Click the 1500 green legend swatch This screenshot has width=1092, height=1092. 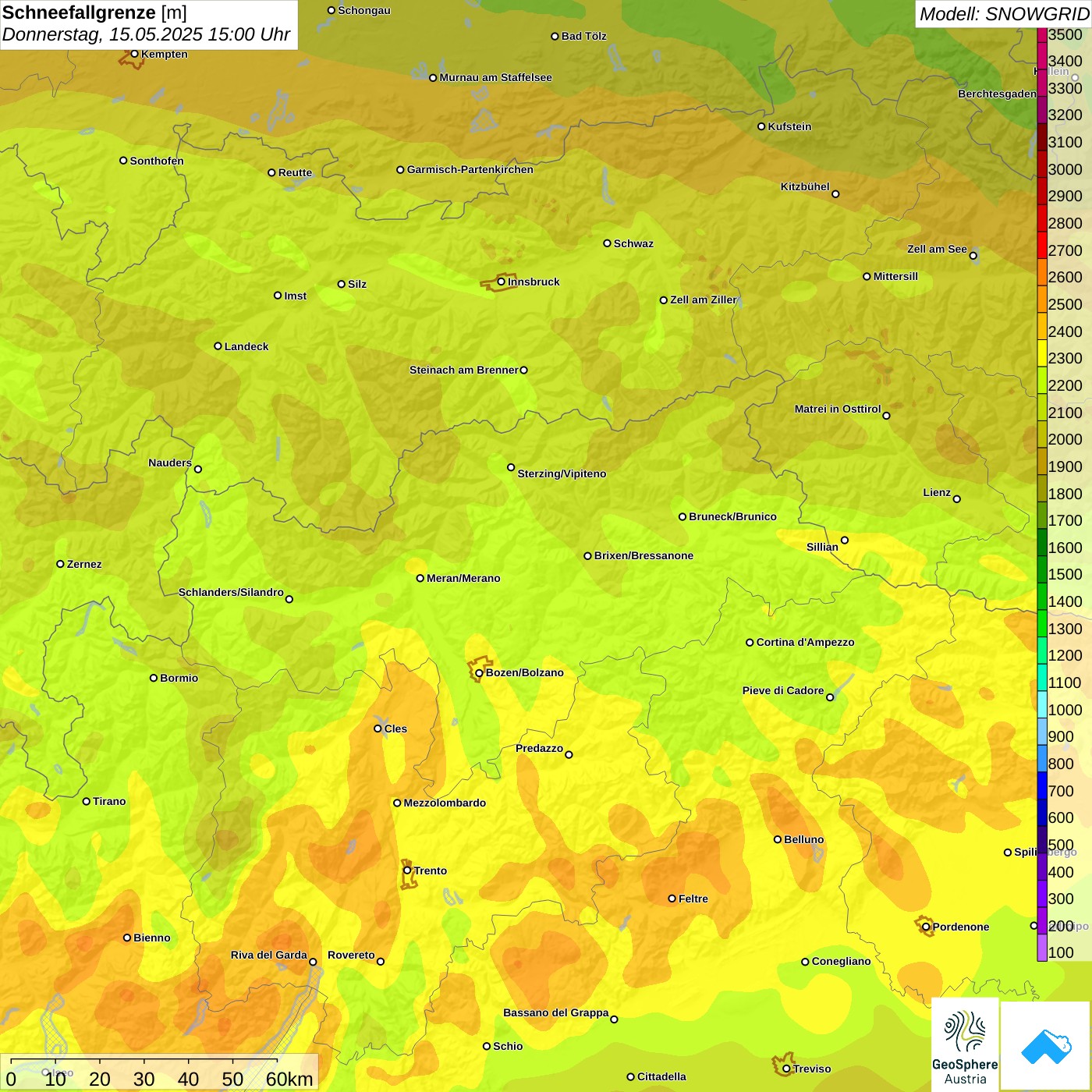click(1041, 569)
